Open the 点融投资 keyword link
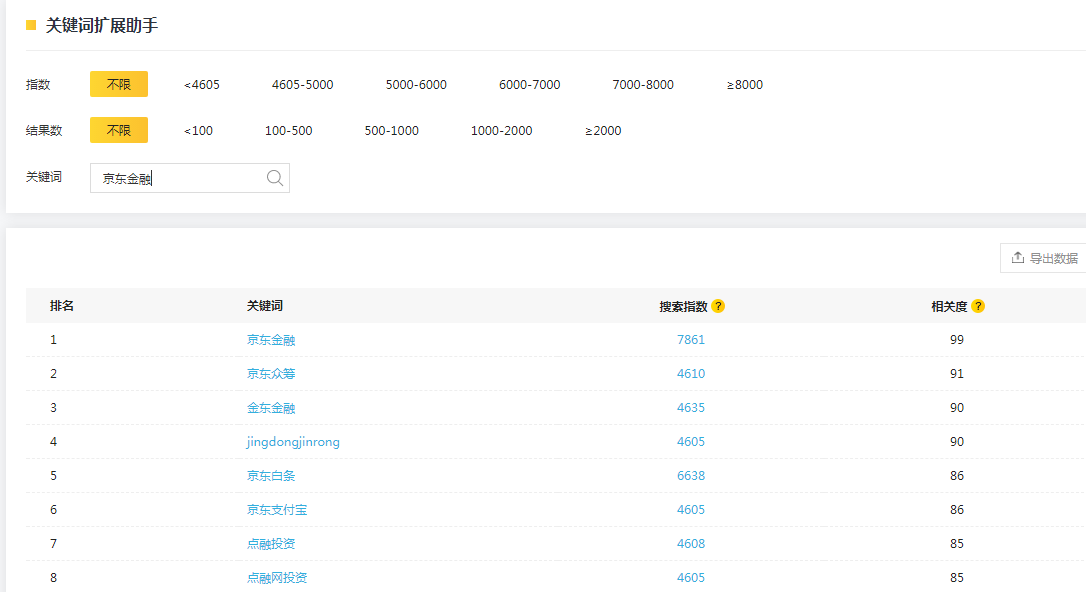 (x=271, y=544)
